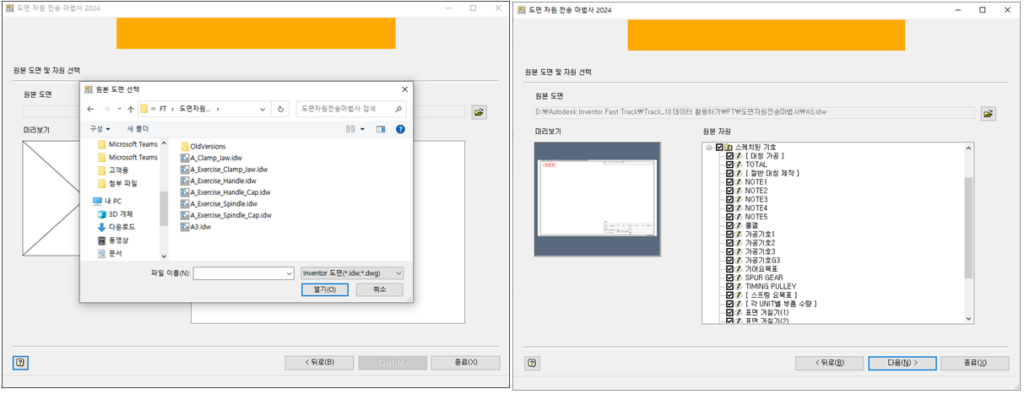Open help icon in wizard showing resource tree

[532, 363]
